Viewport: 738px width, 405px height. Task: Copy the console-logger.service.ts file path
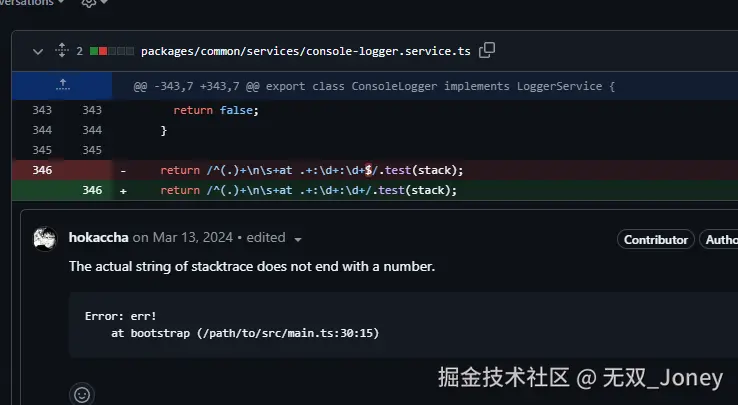pyautogui.click(x=487, y=50)
